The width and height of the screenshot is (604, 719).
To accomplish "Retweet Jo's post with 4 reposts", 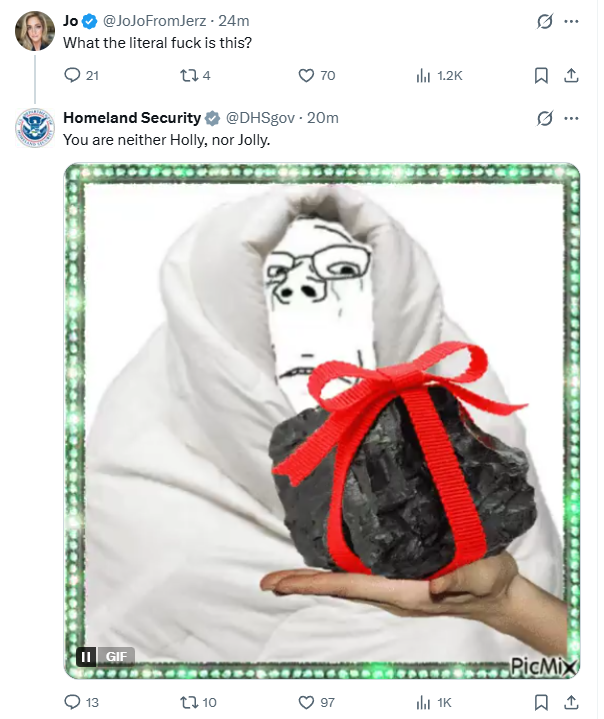I will click(188, 75).
